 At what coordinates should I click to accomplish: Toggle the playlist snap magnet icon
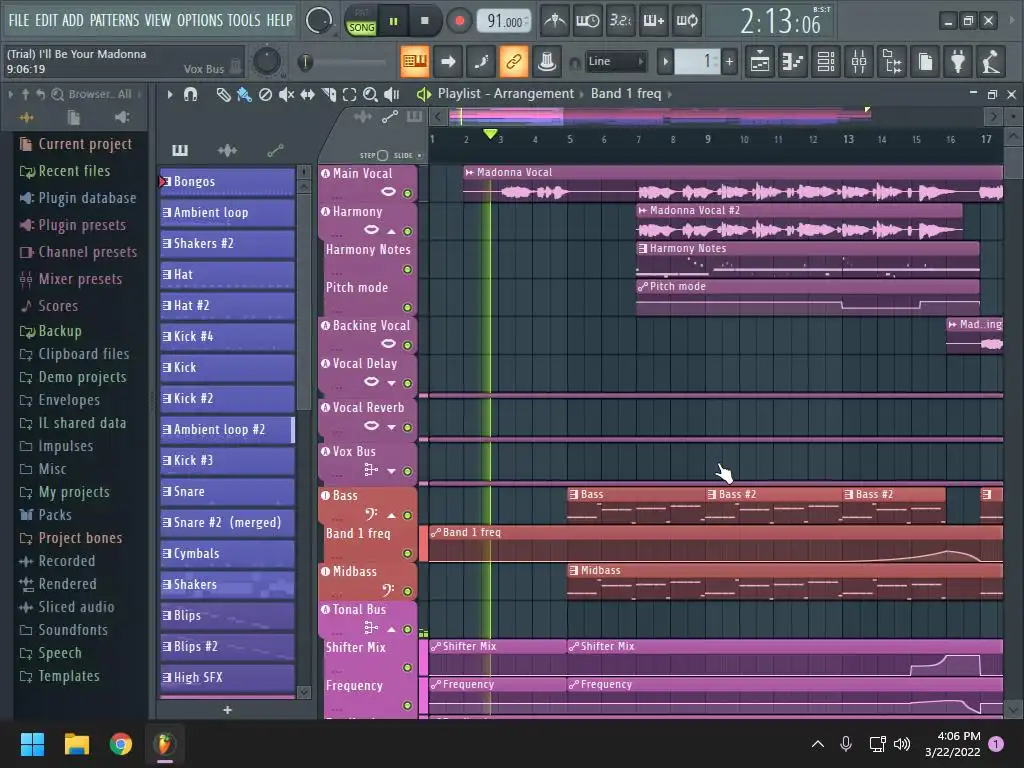[x=190, y=95]
